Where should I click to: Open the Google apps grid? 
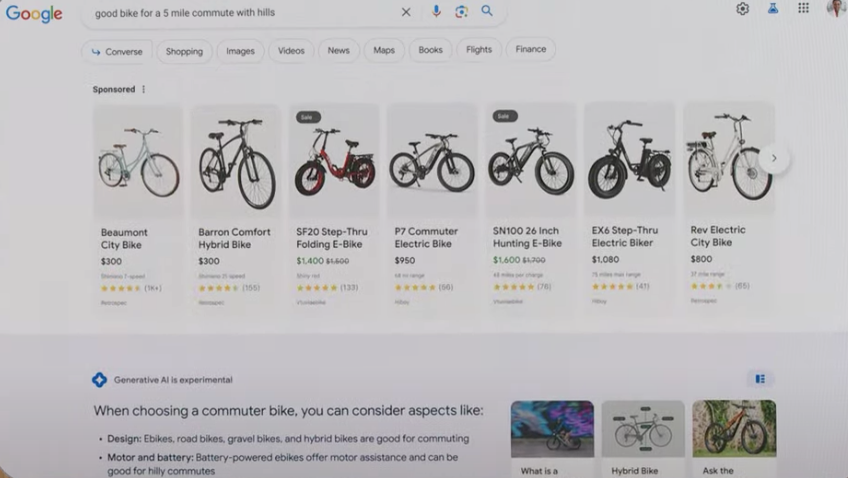[804, 8]
